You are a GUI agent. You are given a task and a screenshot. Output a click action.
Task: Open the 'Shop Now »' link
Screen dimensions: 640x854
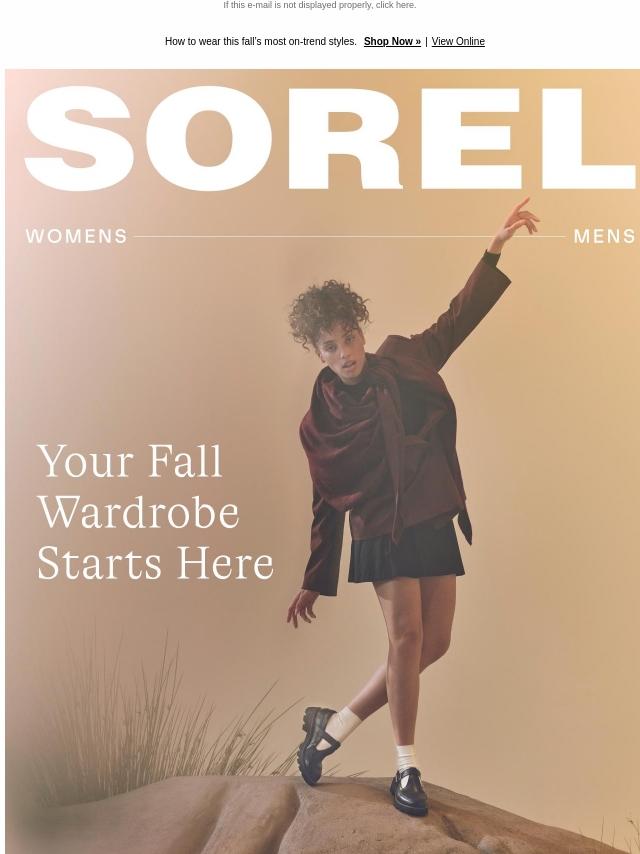pos(392,41)
